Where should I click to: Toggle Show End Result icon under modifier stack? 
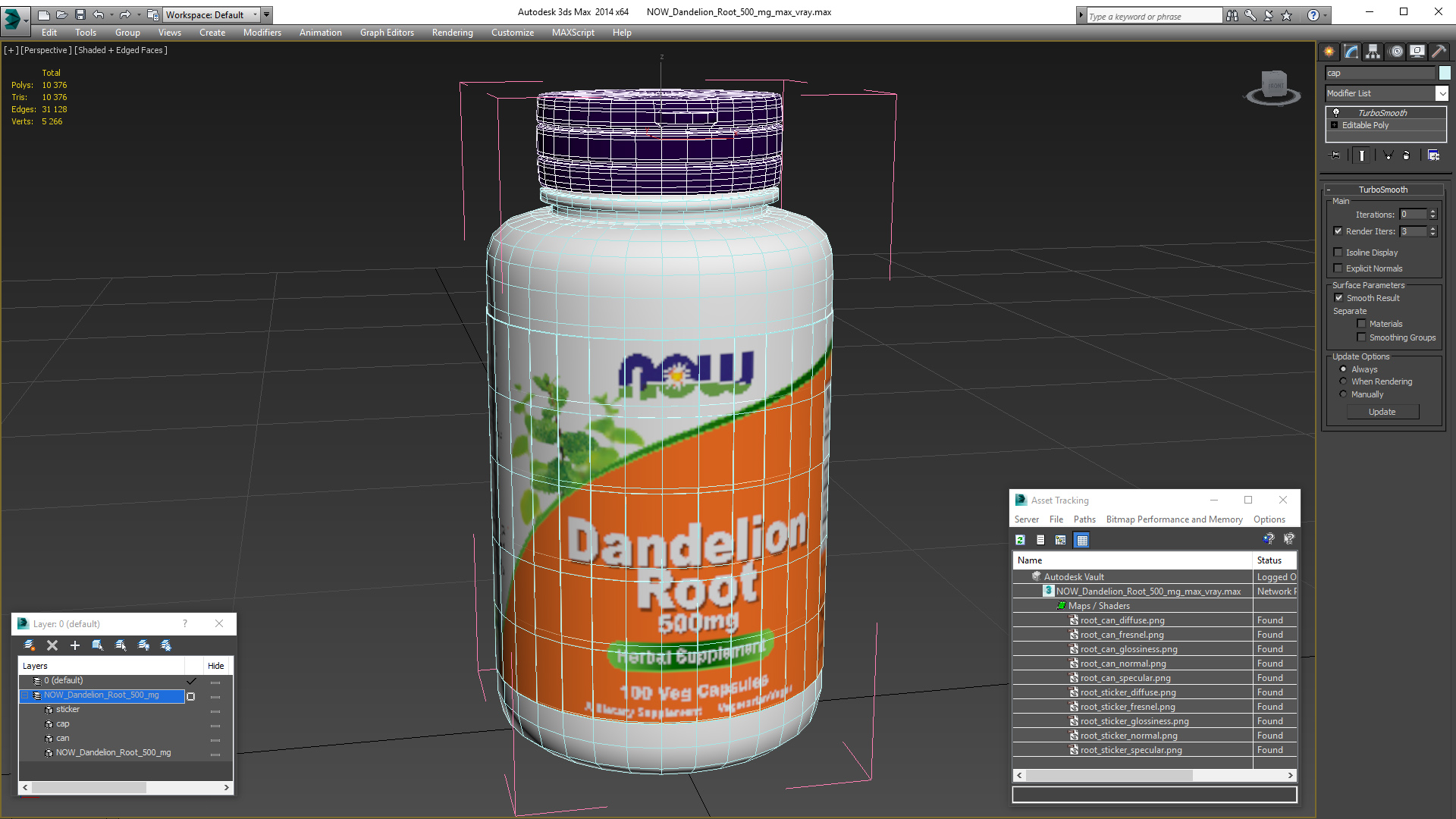[x=1362, y=155]
